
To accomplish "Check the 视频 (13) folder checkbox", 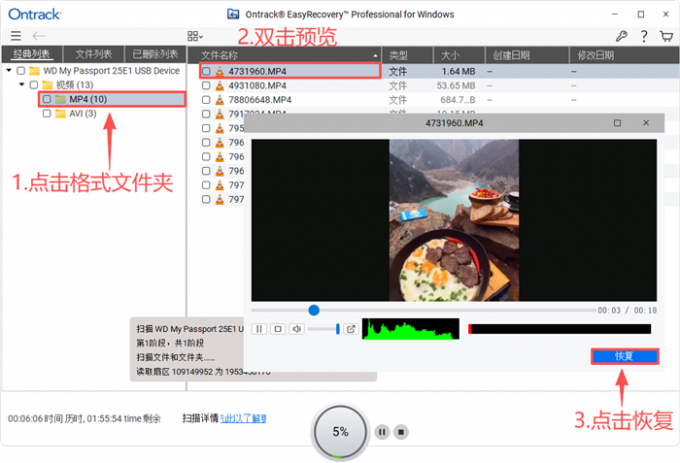I will coord(34,85).
